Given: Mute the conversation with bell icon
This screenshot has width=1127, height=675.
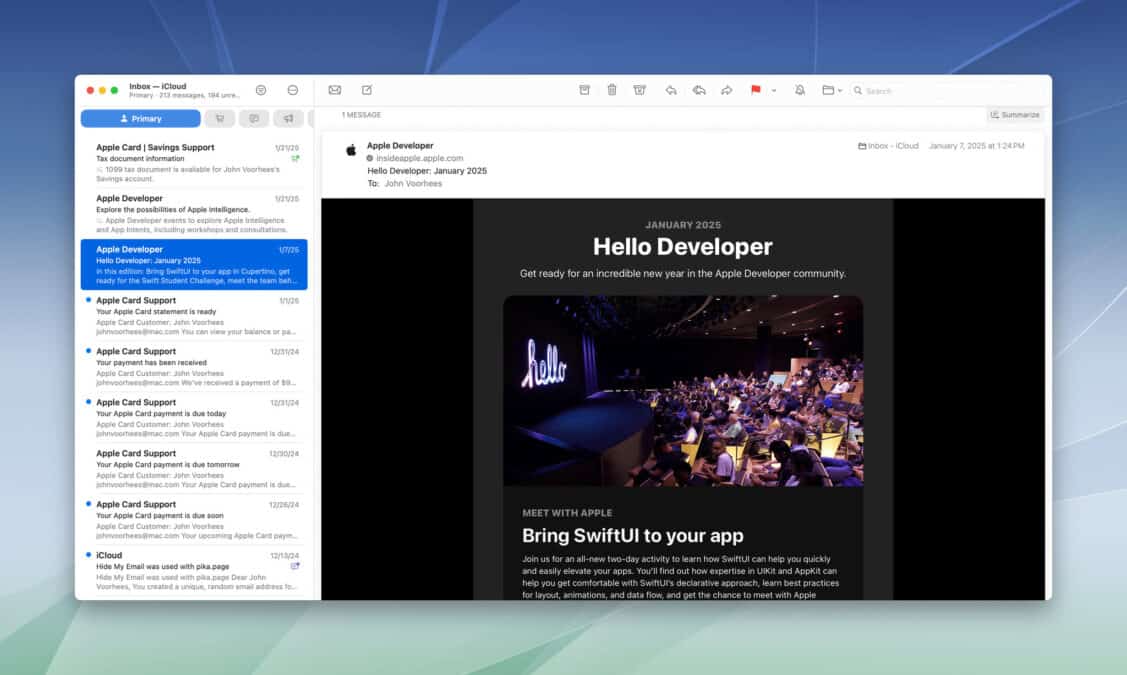Looking at the screenshot, I should (800, 90).
